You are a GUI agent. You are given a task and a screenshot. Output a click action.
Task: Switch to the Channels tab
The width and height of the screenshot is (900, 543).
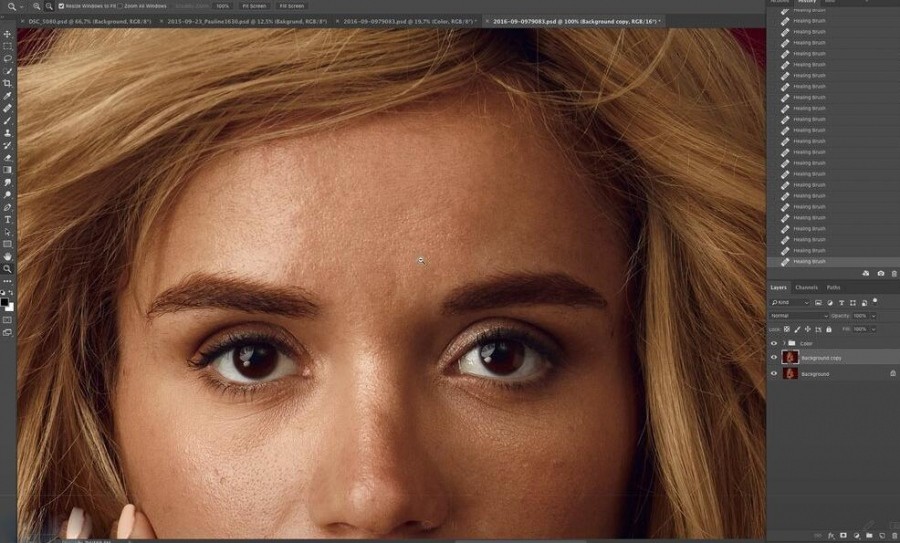click(806, 288)
